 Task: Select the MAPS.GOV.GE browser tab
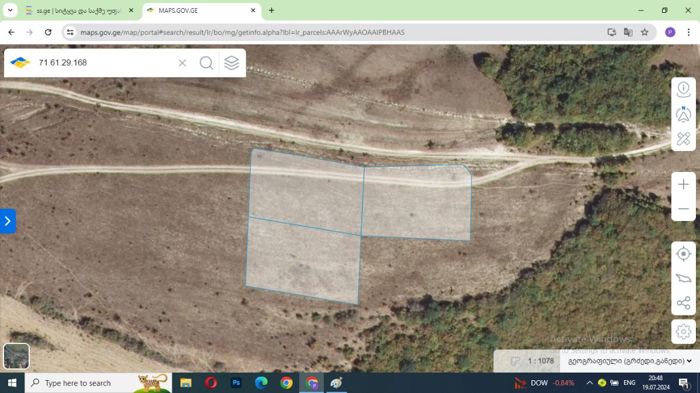(201, 10)
